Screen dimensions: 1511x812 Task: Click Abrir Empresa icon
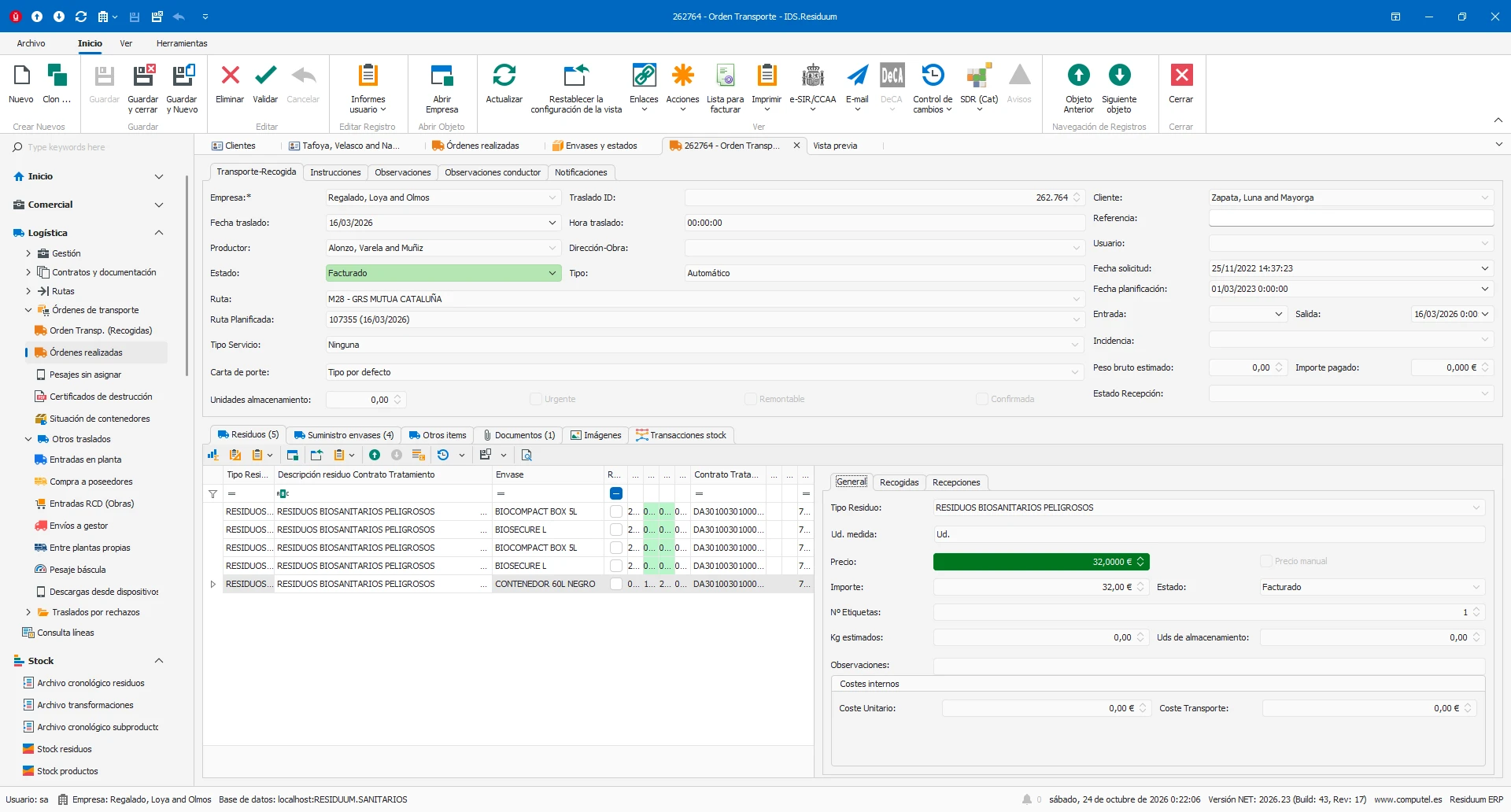tap(442, 76)
